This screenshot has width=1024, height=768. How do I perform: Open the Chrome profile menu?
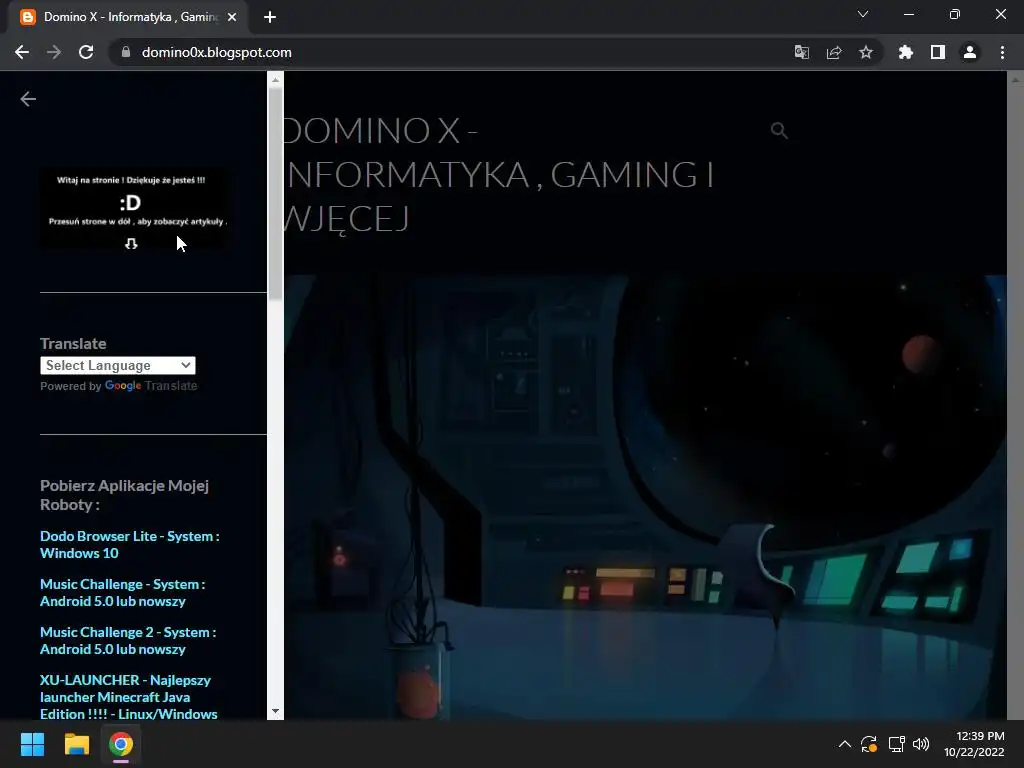click(970, 52)
